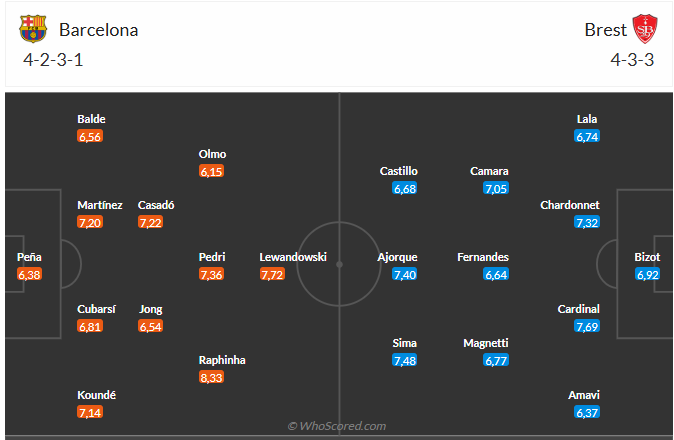Open Koundé's player name
Screen dimensions: 674x440
pos(97,395)
